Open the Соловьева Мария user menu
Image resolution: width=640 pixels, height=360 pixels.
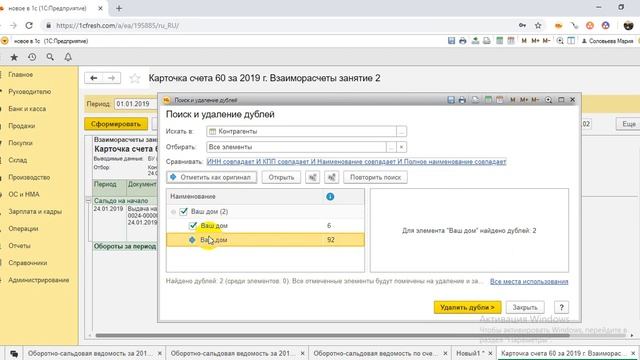(x=607, y=41)
